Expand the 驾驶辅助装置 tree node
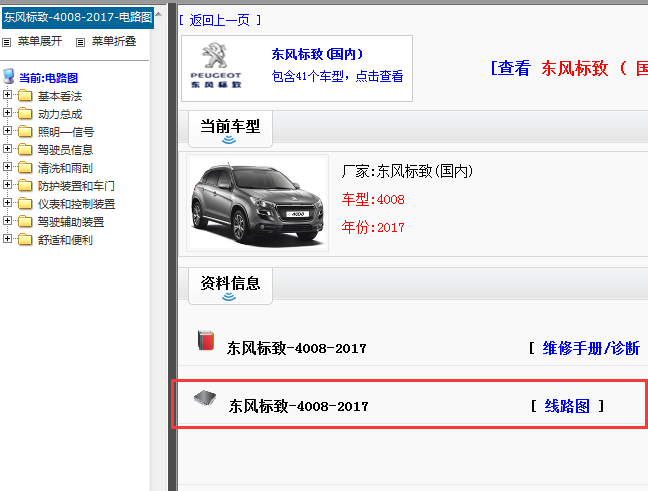Viewport: 648px width, 491px height. (7, 220)
